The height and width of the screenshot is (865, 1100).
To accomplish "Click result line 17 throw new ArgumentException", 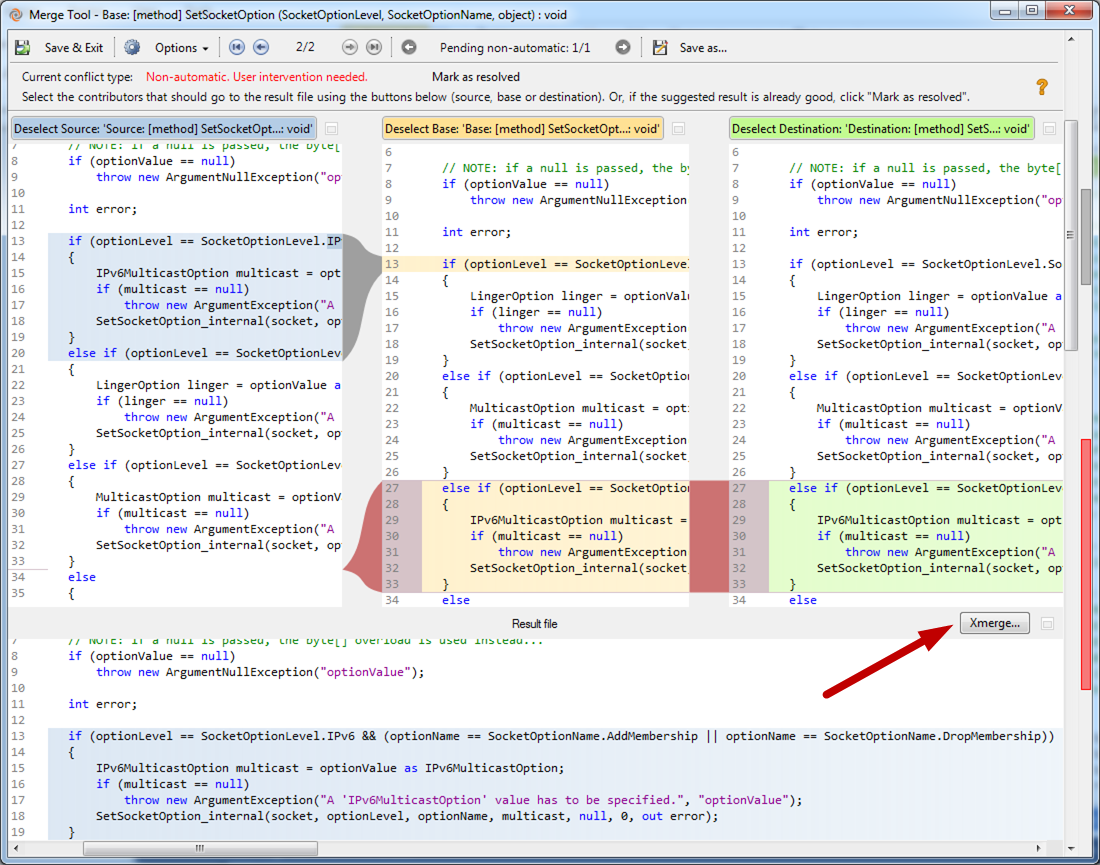I will pyautogui.click(x=463, y=800).
